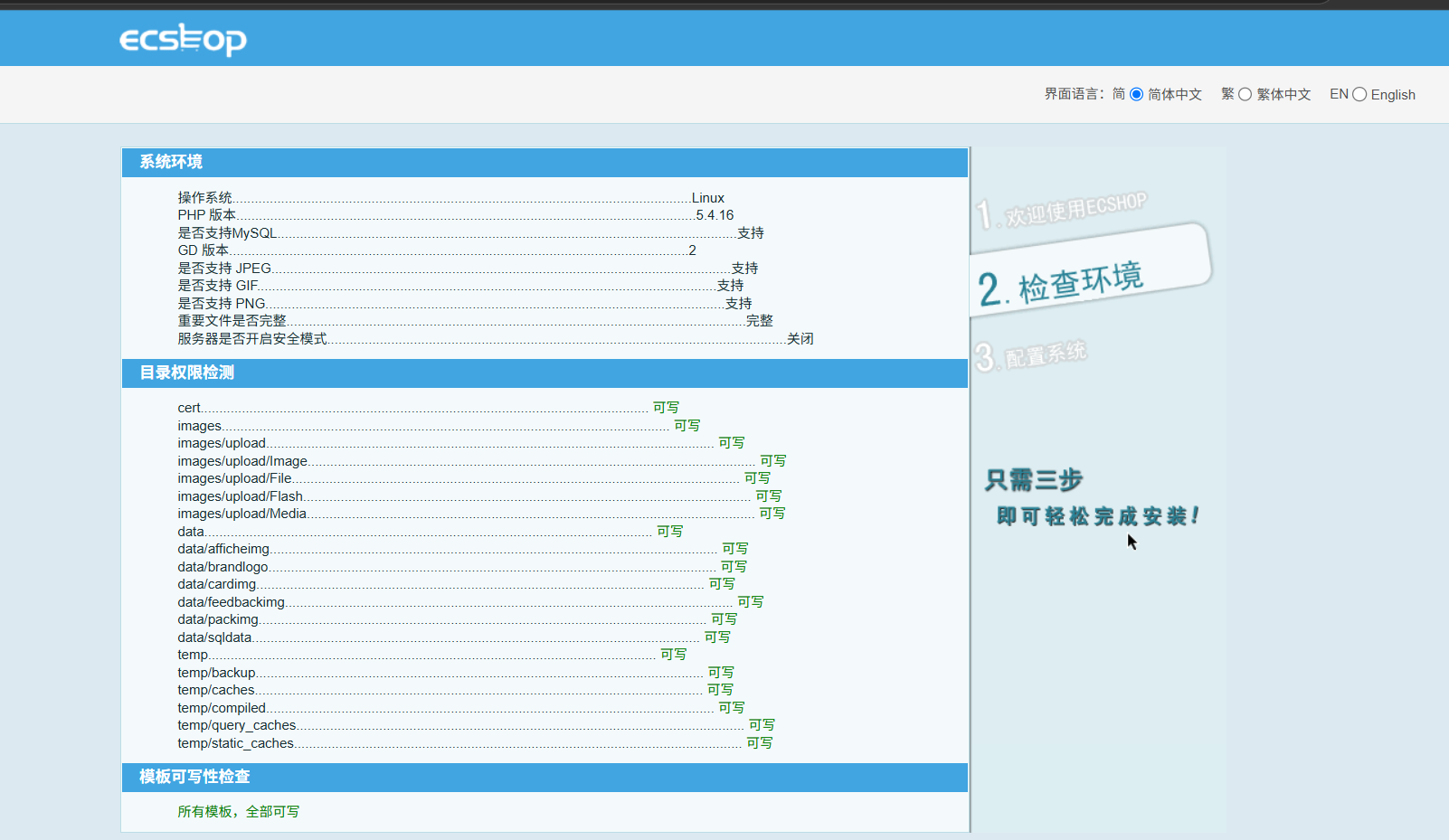Click the 是否支持 JPEG row label
This screenshot has height=840, width=1449.
pyautogui.click(x=224, y=269)
